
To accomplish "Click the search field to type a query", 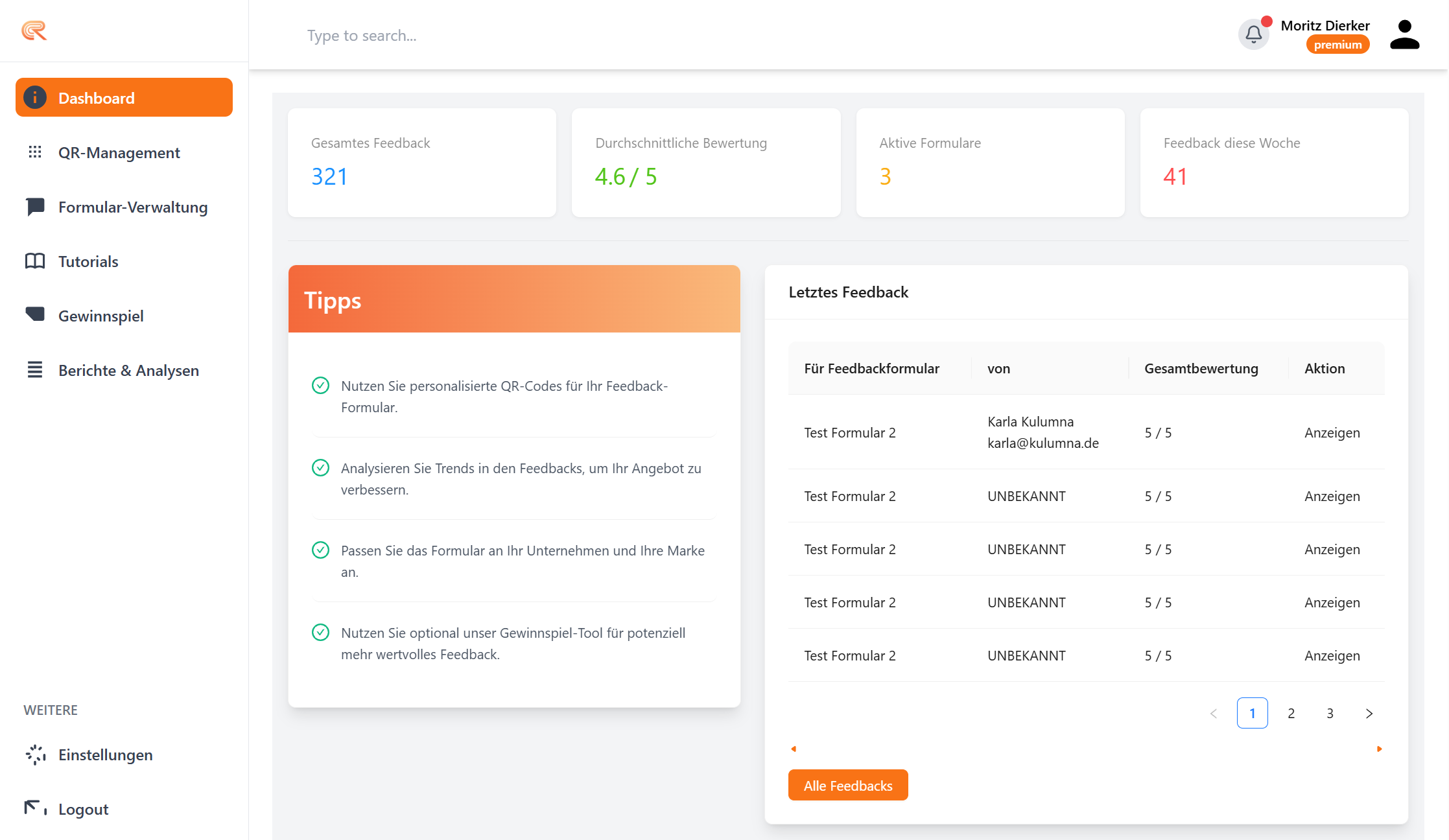I will coord(454,35).
